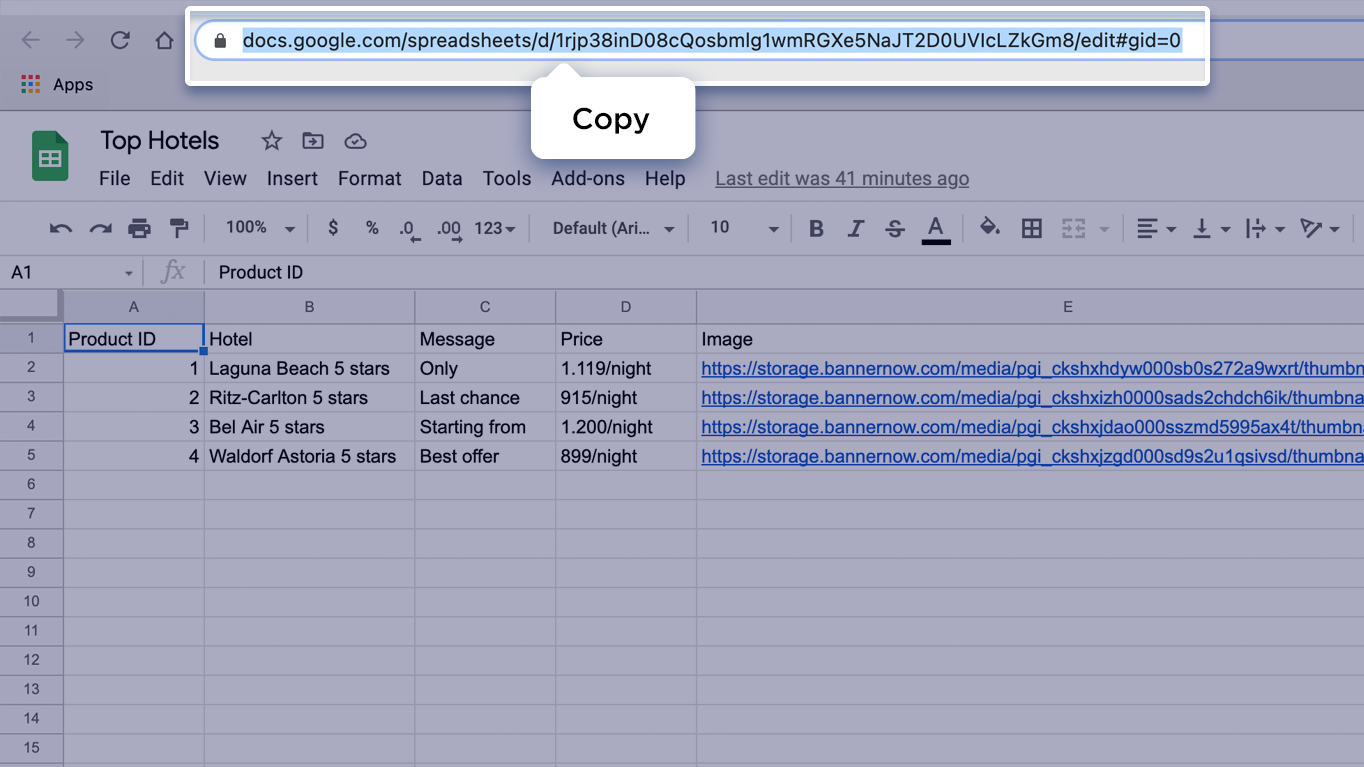Select the Paint format tool
The width and height of the screenshot is (1364, 767).
click(x=179, y=229)
